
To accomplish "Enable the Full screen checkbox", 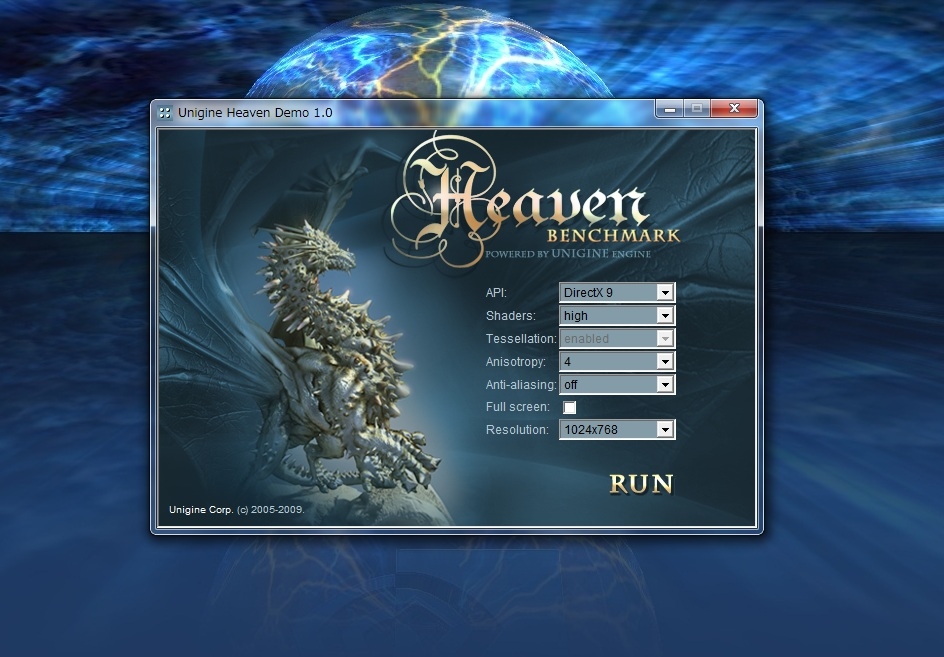I will click(570, 408).
